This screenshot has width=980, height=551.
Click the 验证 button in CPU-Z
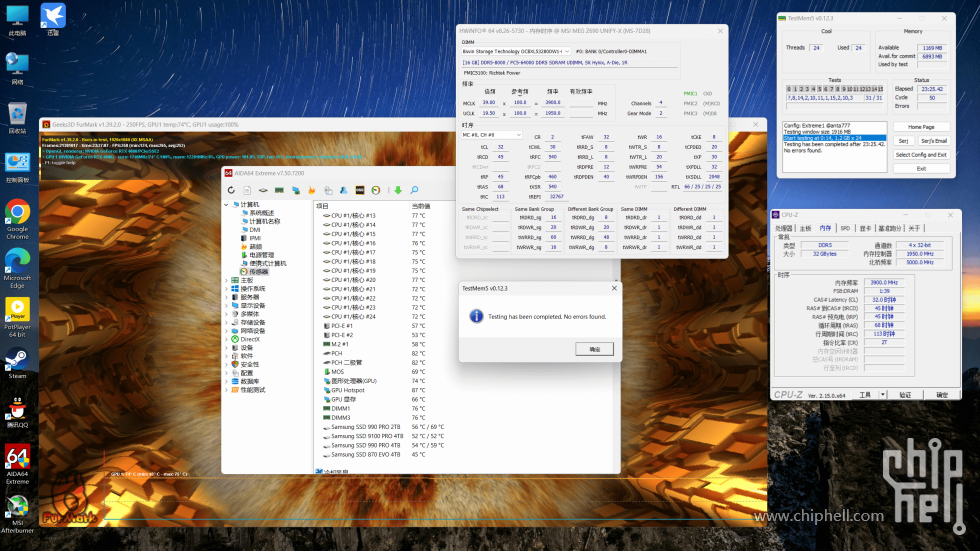905,395
